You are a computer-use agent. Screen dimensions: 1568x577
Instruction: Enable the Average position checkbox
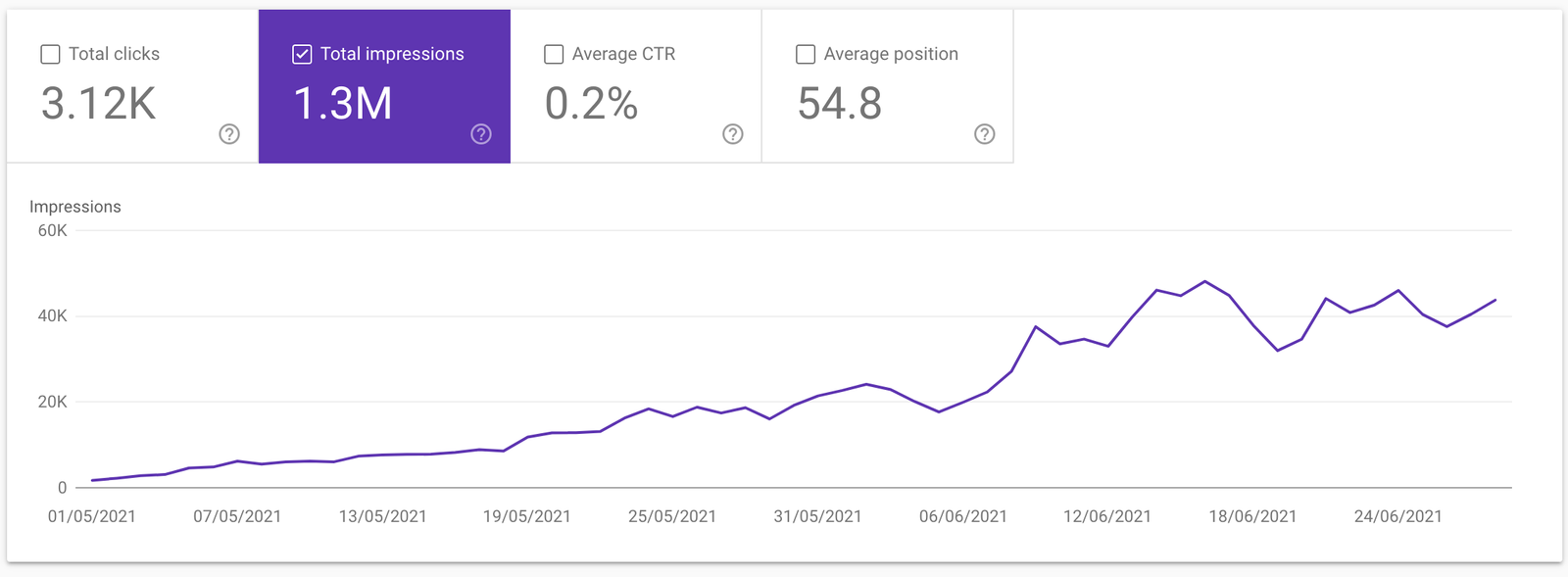point(806,54)
